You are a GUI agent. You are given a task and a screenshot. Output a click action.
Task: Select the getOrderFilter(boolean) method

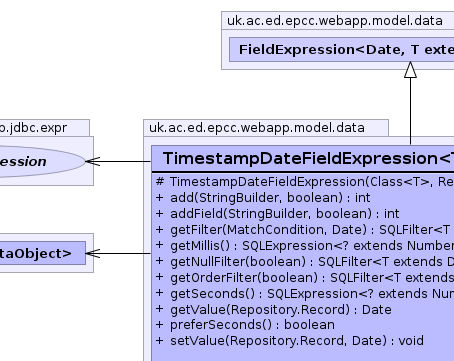(x=305, y=278)
